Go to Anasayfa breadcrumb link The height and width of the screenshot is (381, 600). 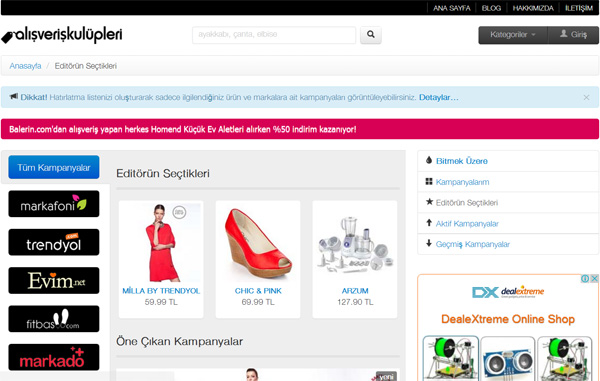coord(25,66)
